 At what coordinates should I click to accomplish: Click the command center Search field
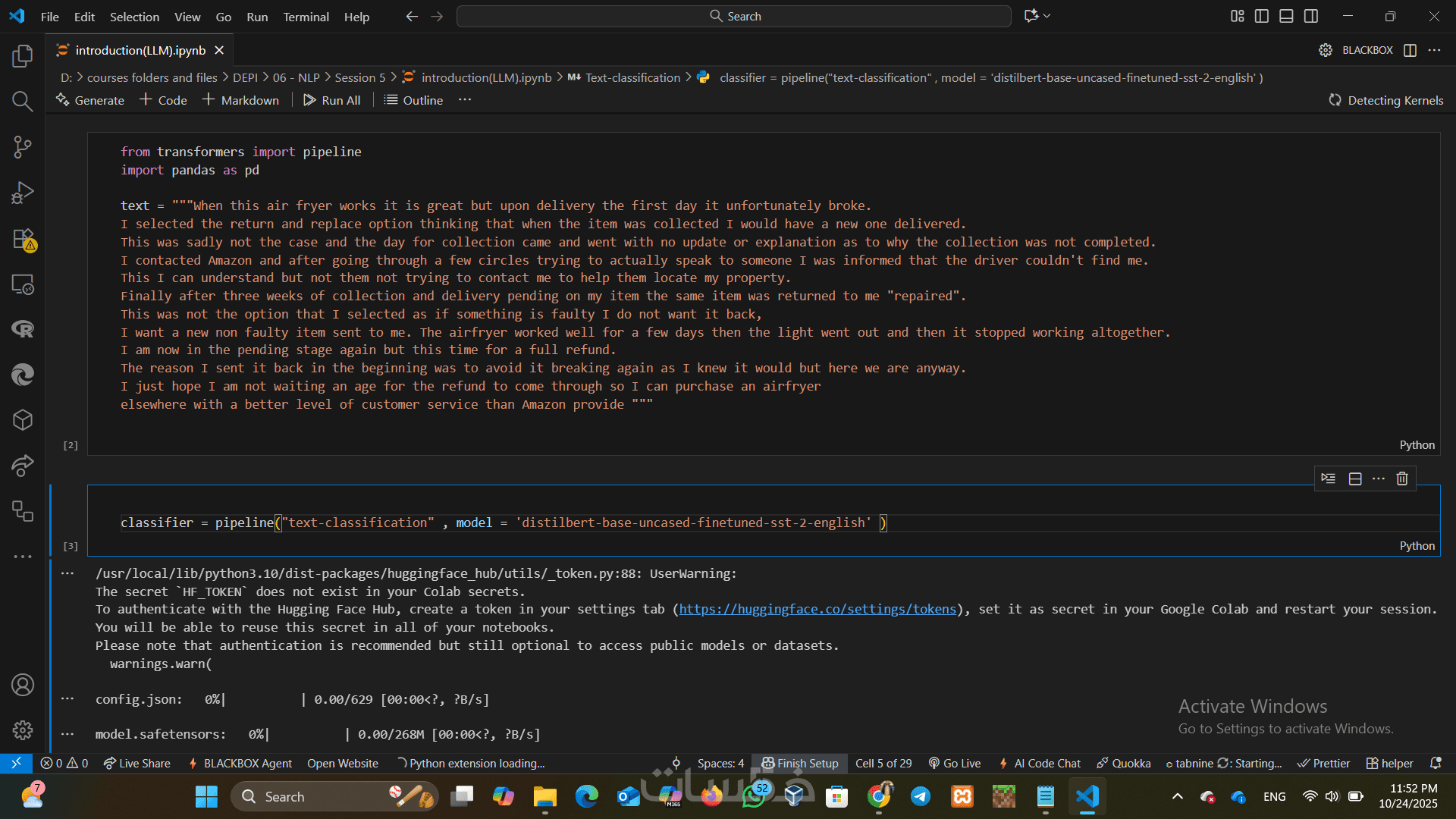pyautogui.click(x=733, y=16)
